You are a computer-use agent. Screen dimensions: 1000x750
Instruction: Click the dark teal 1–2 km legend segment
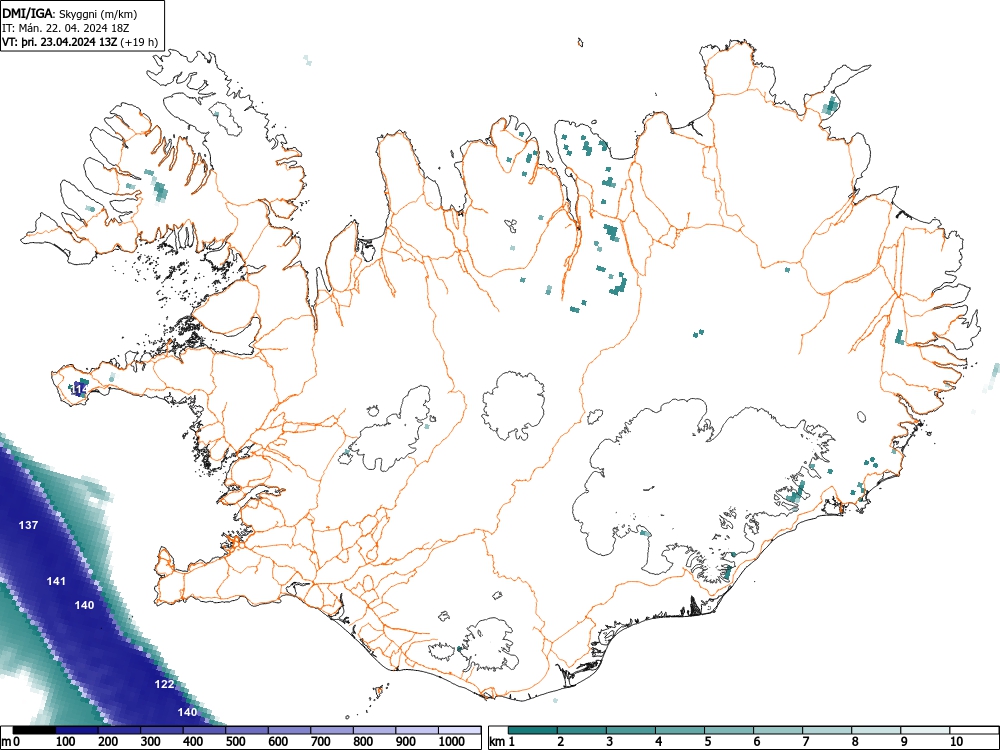tap(533, 730)
